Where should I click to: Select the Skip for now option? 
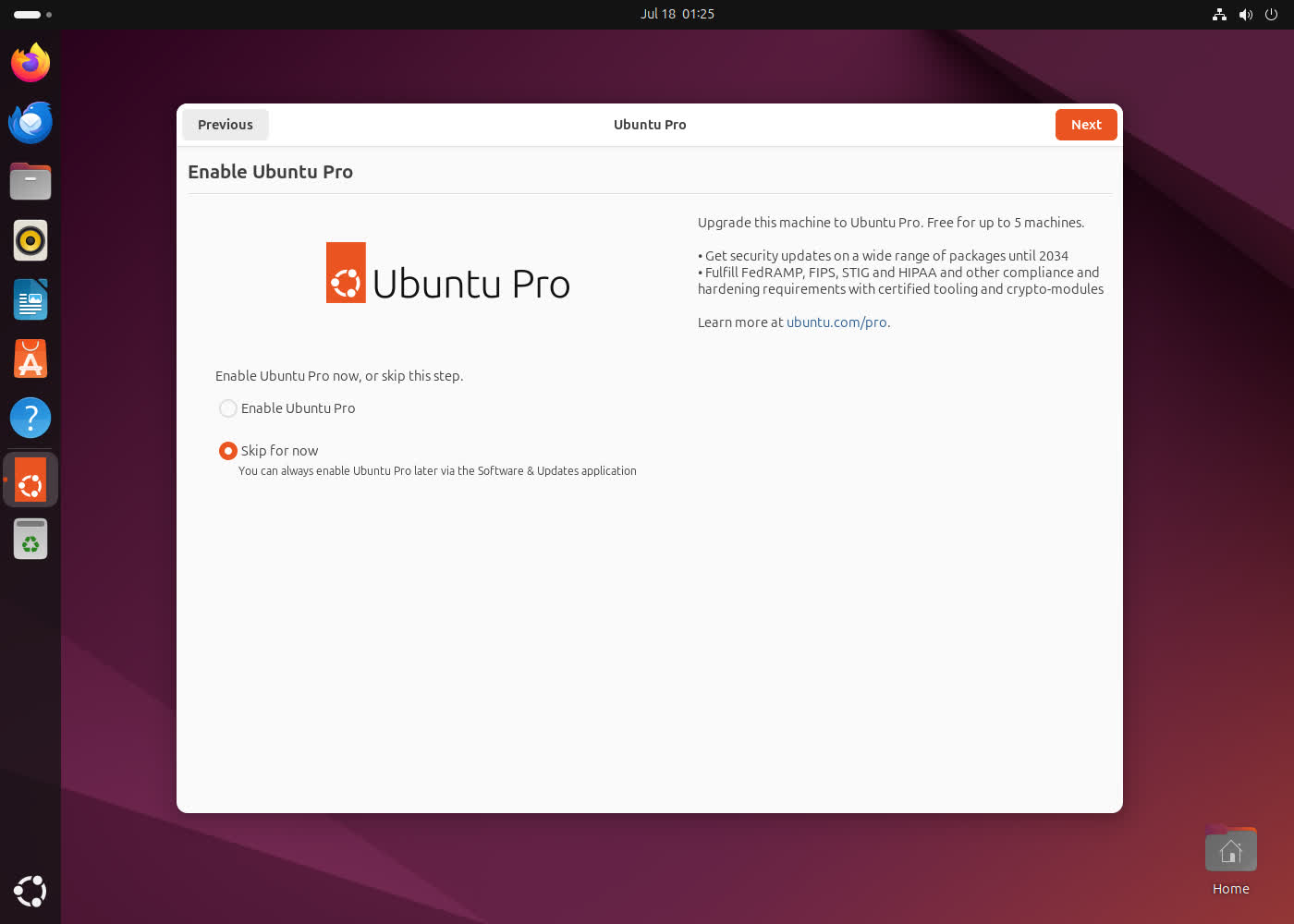point(228,451)
